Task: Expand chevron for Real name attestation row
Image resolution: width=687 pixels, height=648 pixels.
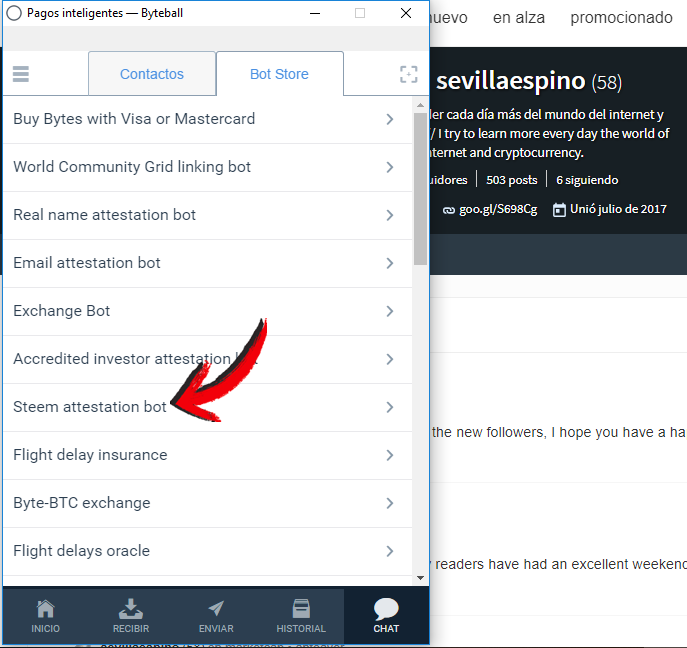Action: pos(390,215)
